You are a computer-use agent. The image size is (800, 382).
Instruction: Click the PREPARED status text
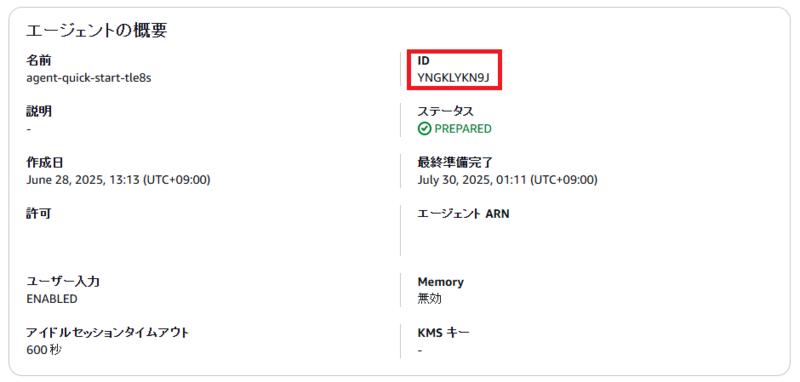pos(463,129)
